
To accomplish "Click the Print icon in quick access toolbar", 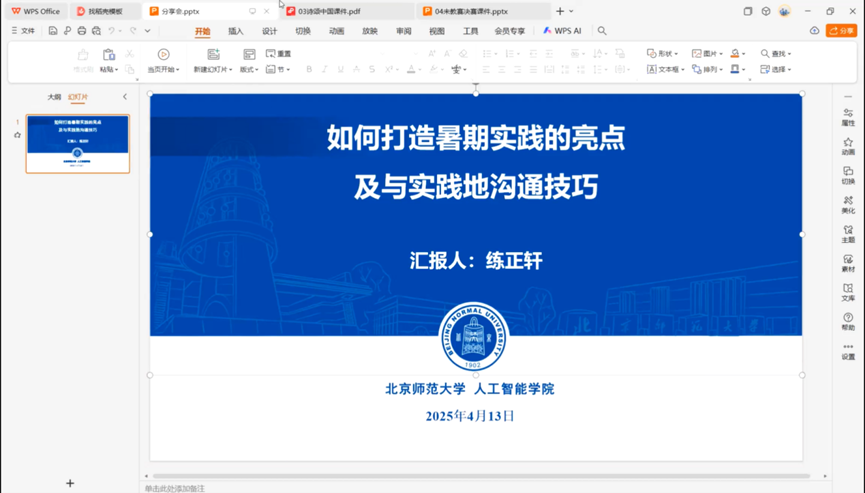I will [x=82, y=31].
